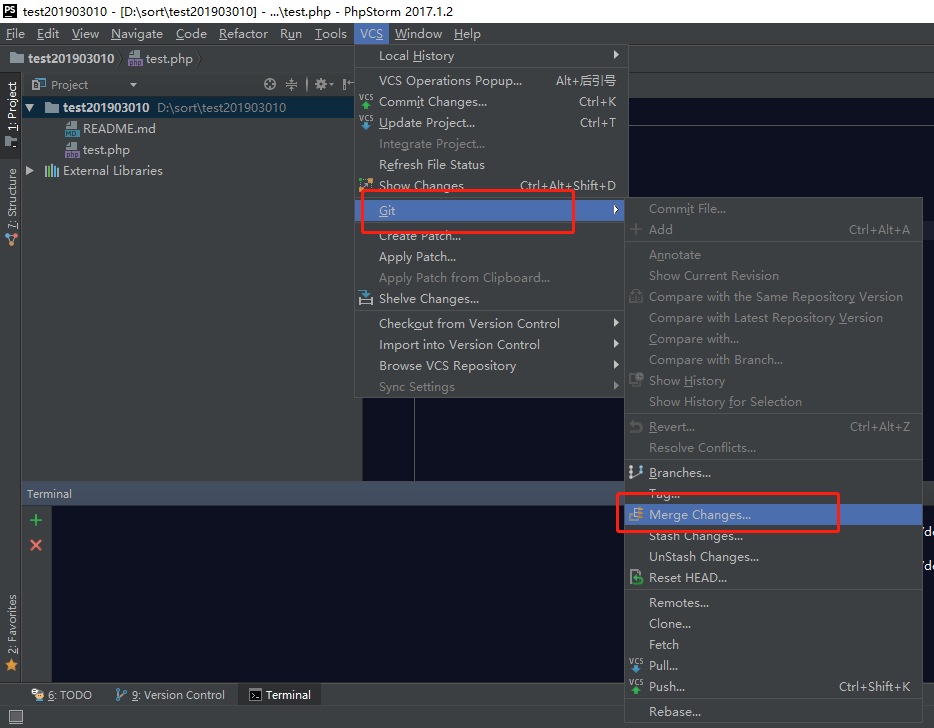Add a new terminal session with plus icon
The image size is (934, 728).
click(x=36, y=520)
